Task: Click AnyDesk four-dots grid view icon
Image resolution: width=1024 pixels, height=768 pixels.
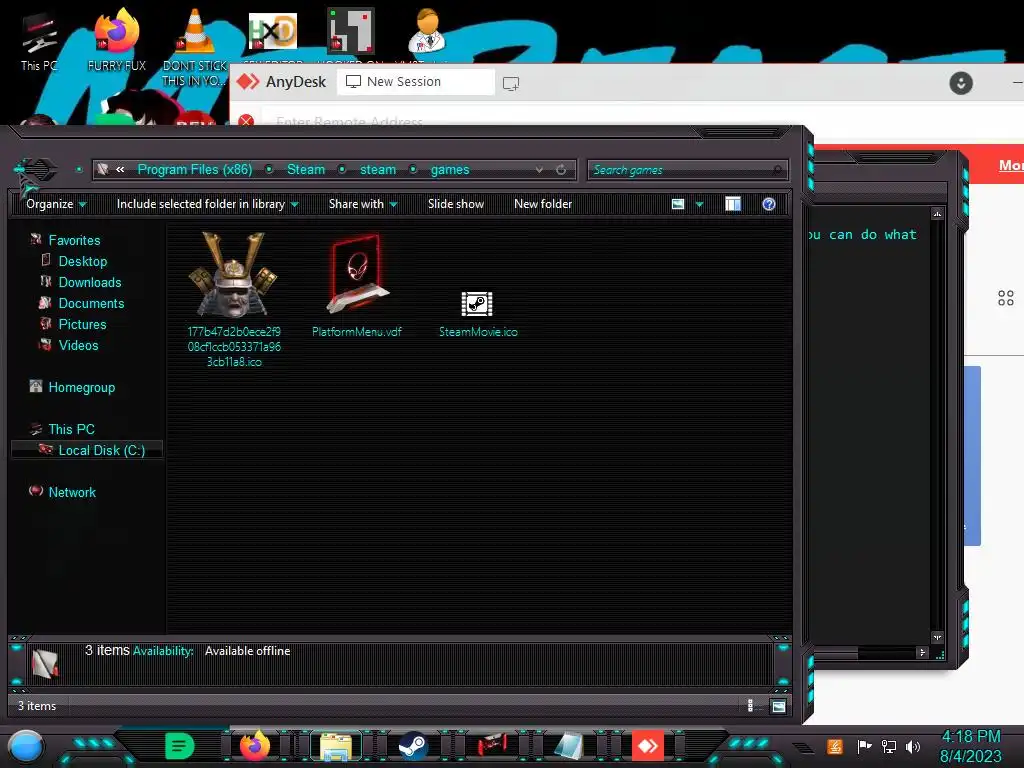Action: (1006, 298)
